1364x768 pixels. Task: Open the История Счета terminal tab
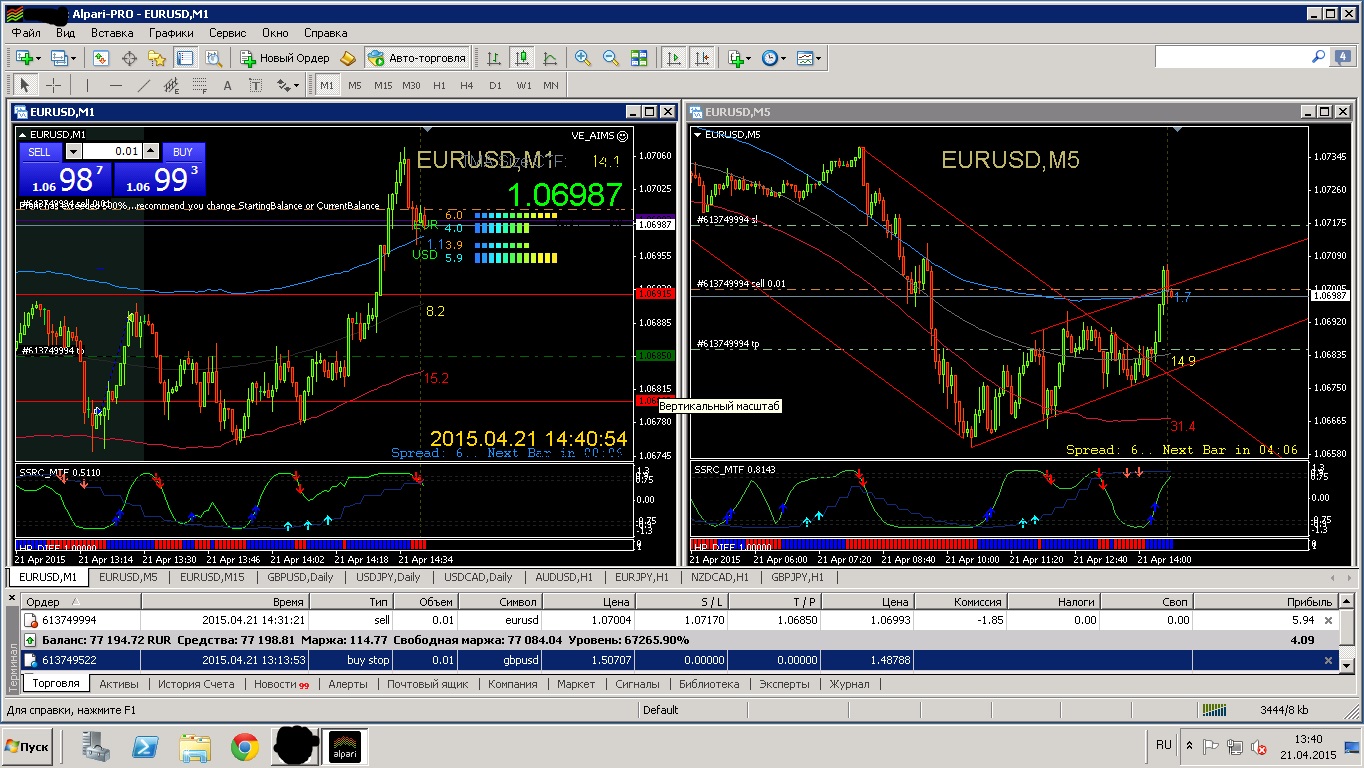(196, 684)
